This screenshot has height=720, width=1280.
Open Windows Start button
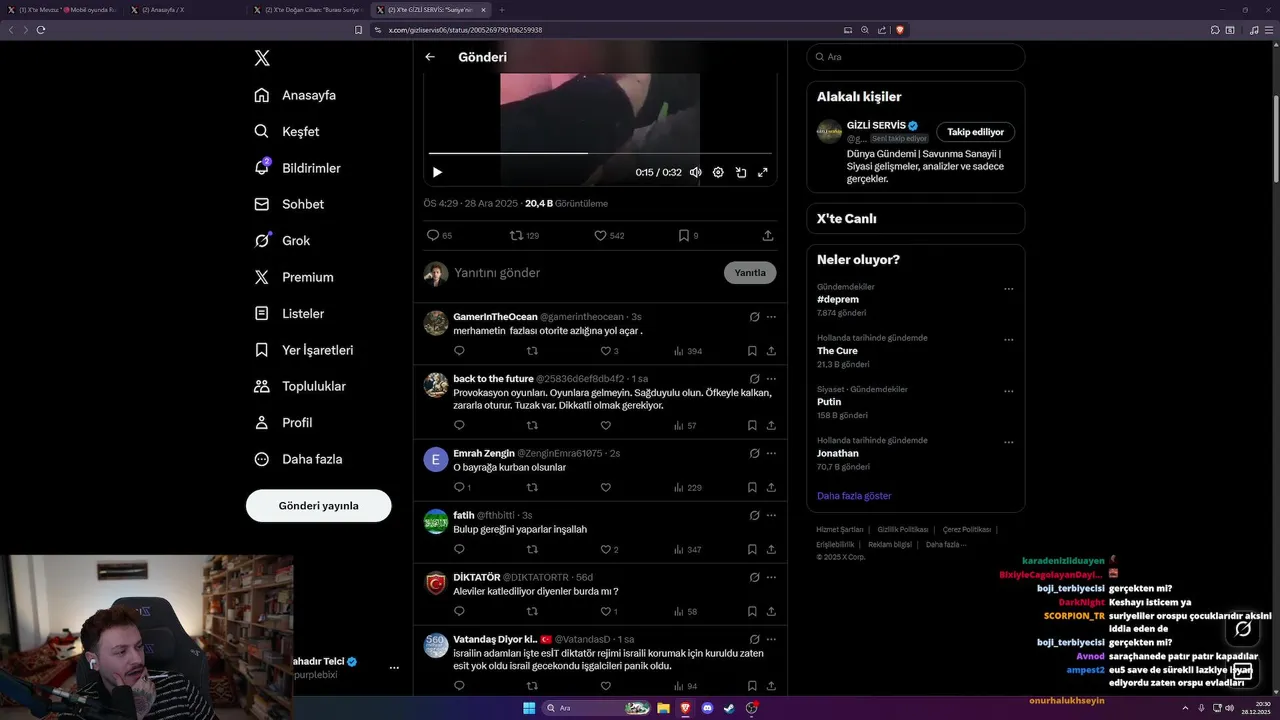529,708
